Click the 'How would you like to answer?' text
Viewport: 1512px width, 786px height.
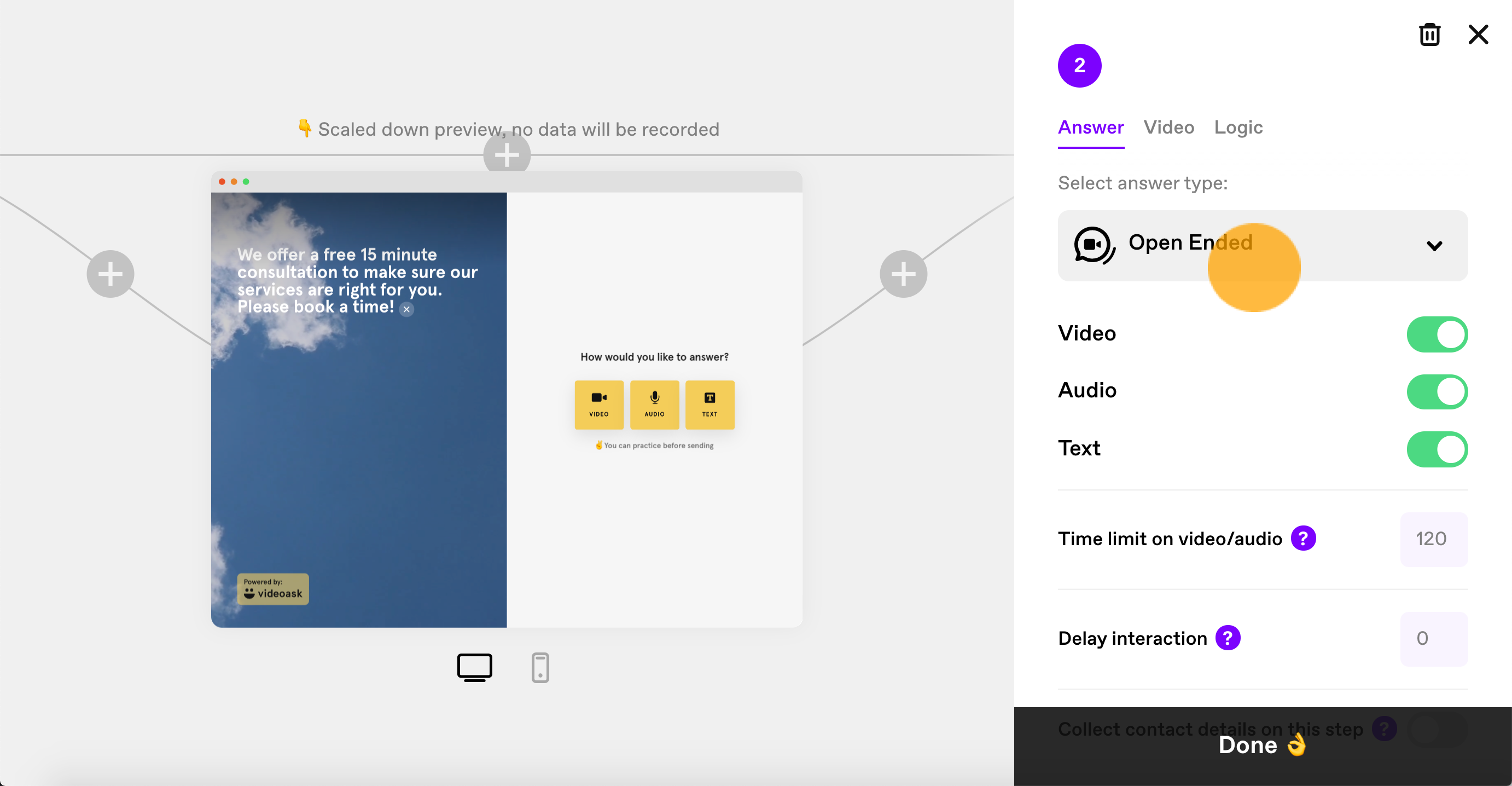[x=654, y=356]
